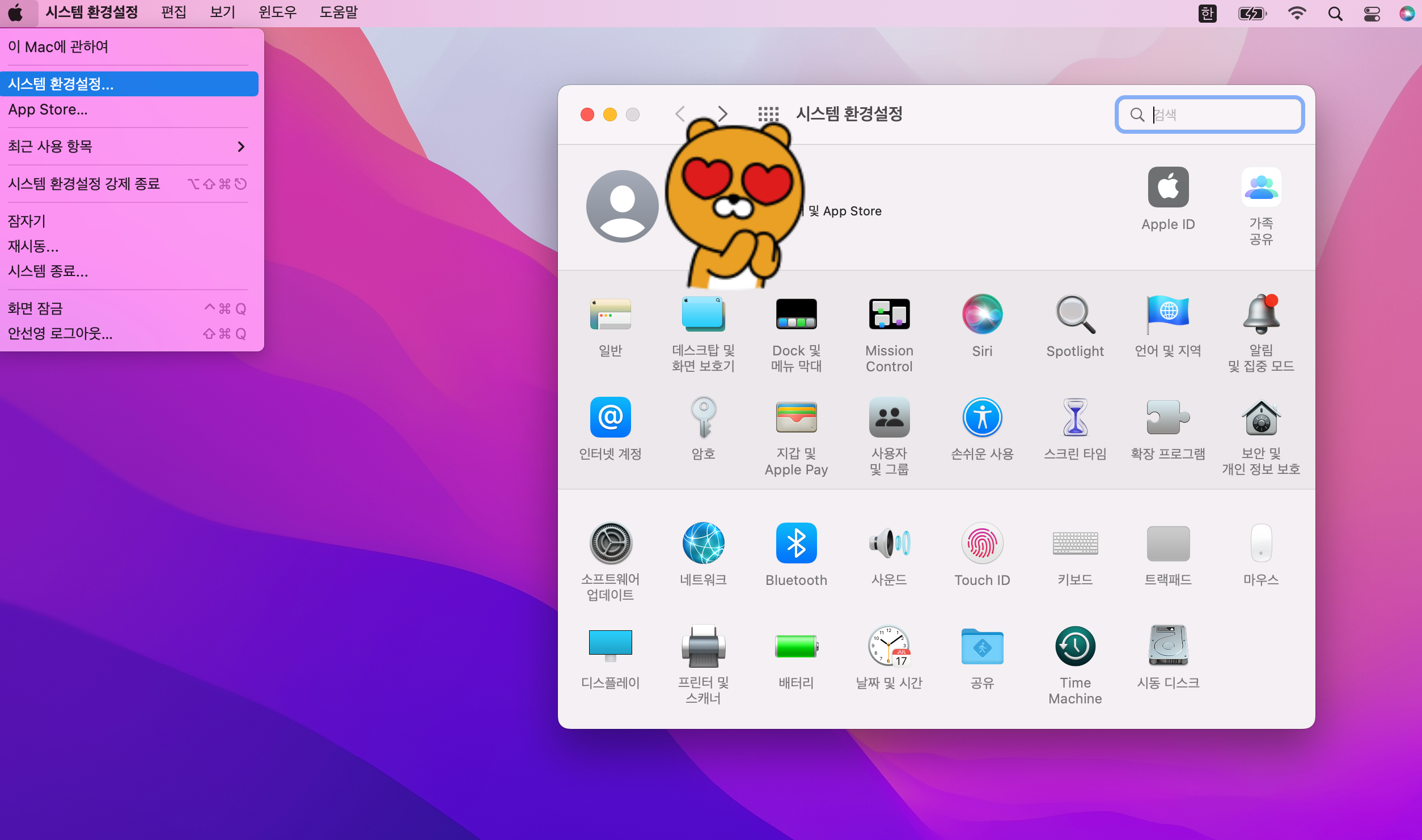Viewport: 1422px width, 840px height.
Task: Open 소프트웨어 업데이트 pane
Action: click(x=610, y=562)
